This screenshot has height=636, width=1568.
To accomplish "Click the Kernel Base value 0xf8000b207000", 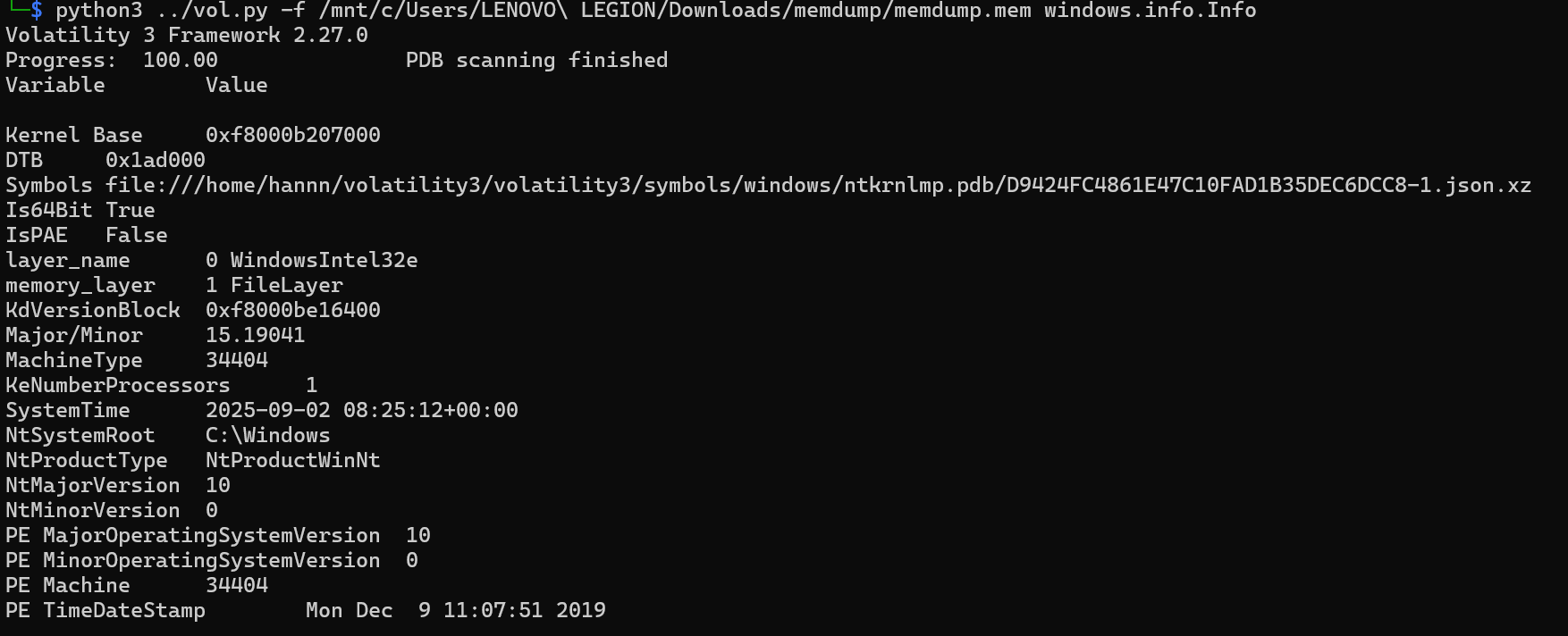I will [x=292, y=135].
